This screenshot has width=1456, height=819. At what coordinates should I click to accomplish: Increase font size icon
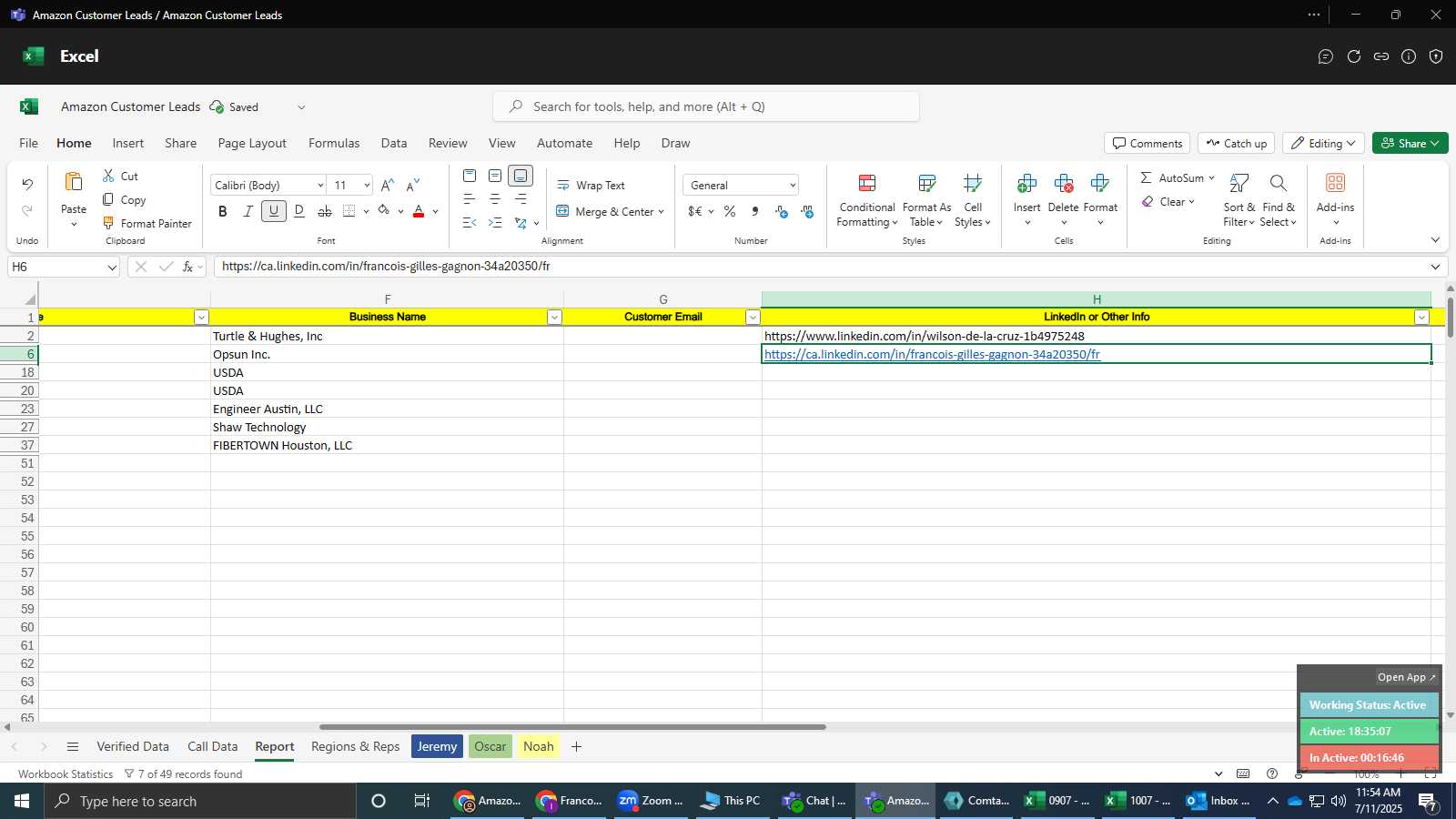[388, 185]
